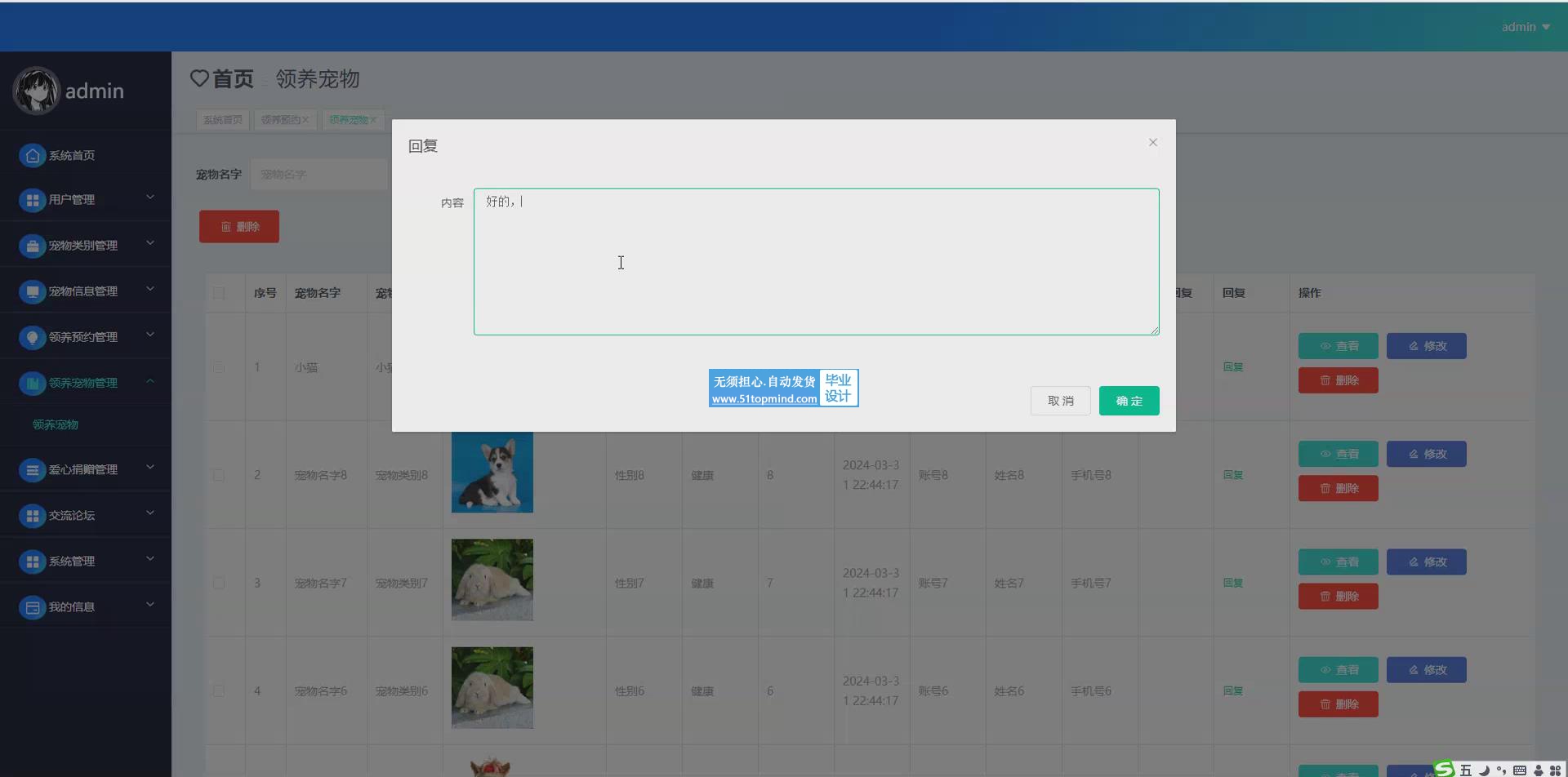Click the 回复 link in row 宠物名字8

pyautogui.click(x=1232, y=475)
